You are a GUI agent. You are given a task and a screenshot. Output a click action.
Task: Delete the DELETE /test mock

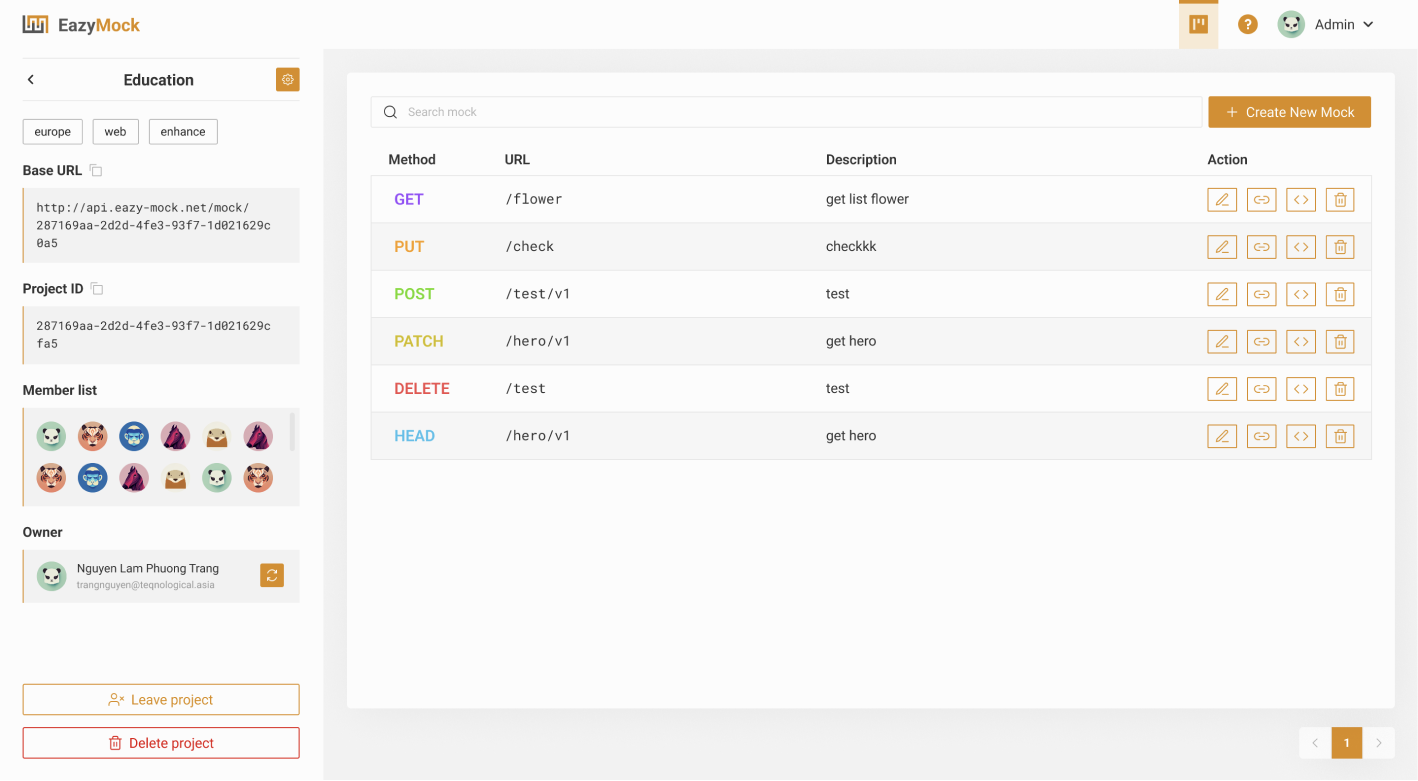(x=1340, y=389)
